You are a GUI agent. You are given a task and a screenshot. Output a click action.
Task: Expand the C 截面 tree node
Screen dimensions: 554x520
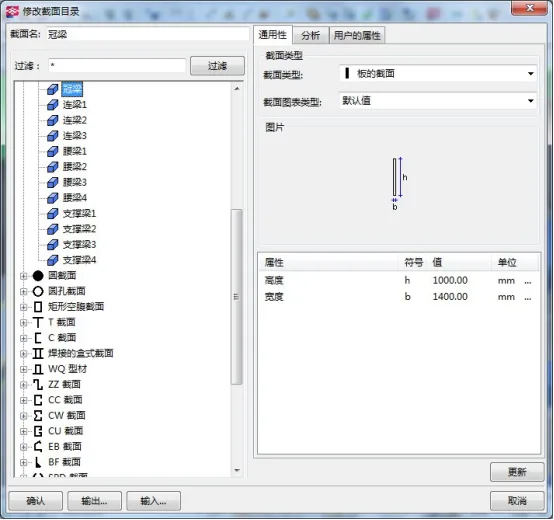coord(23,338)
